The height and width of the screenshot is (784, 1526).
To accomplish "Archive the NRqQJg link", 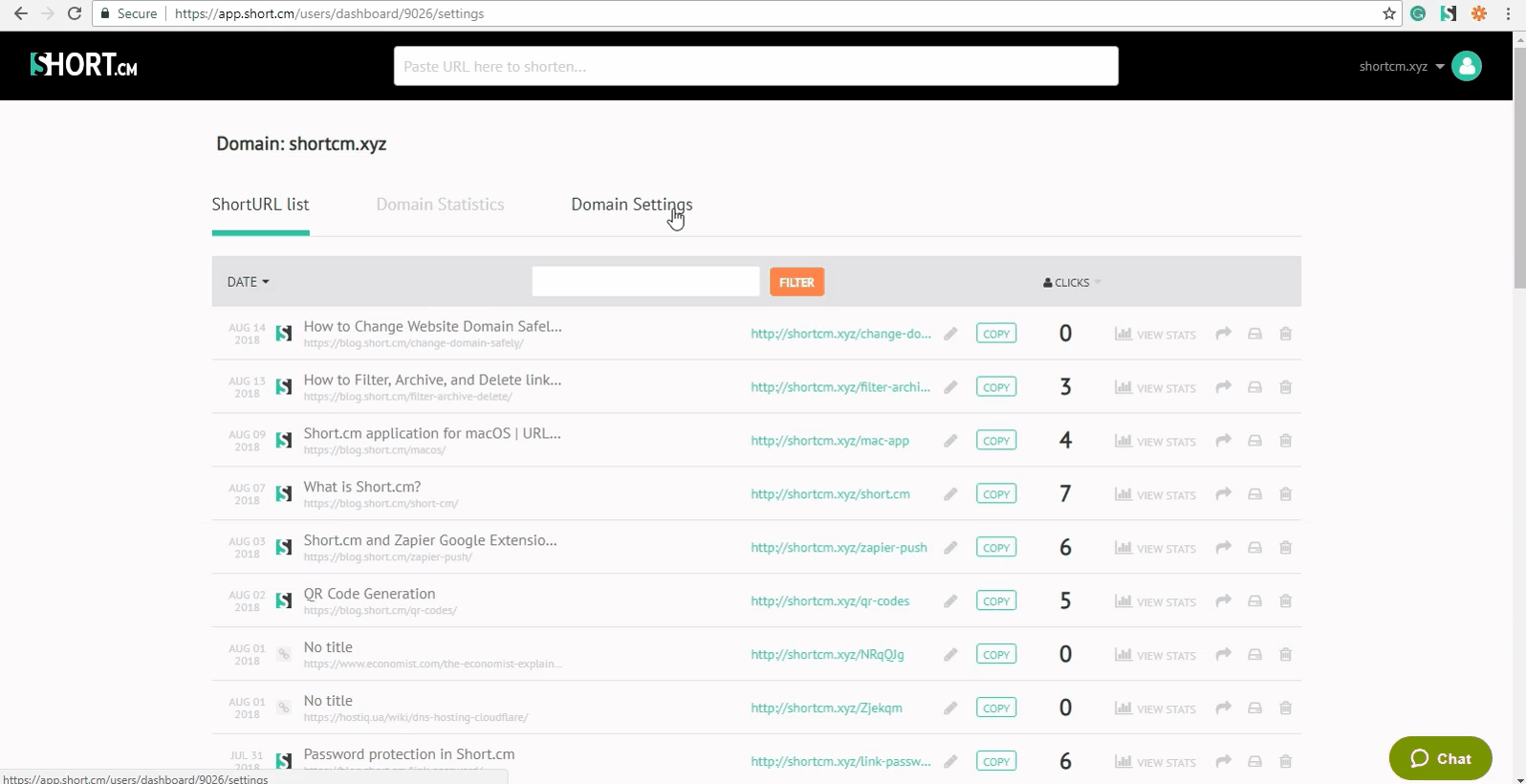I will coord(1254,655).
